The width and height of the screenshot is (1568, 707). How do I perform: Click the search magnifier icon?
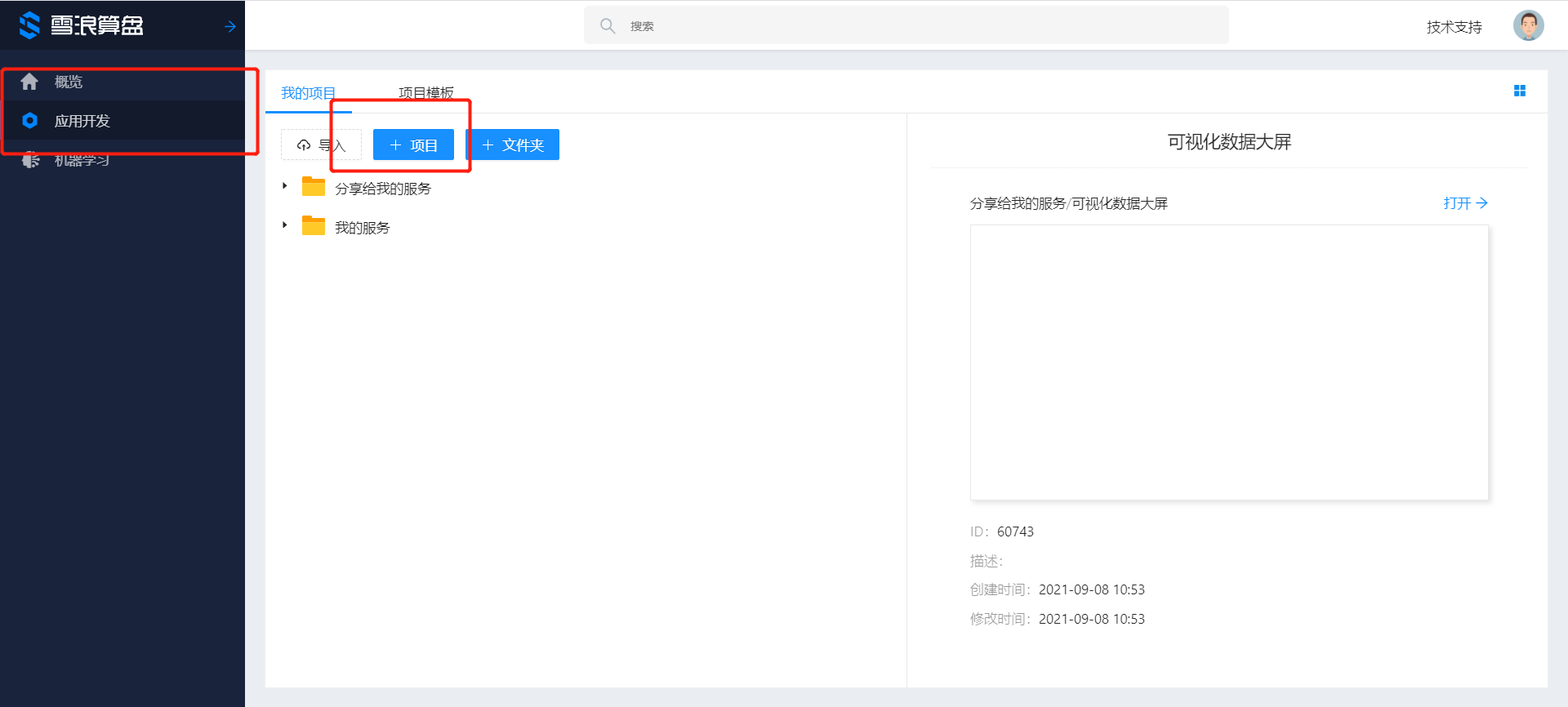click(x=608, y=26)
